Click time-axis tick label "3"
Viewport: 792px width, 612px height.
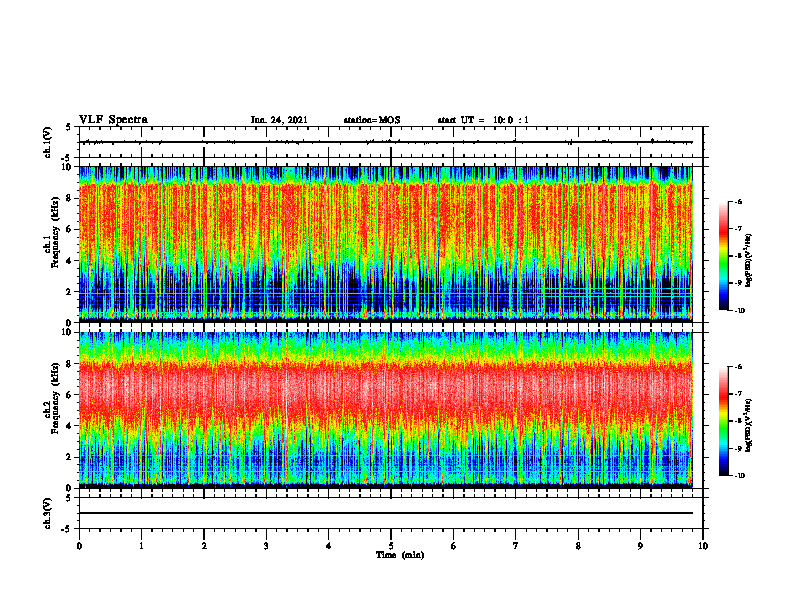pyautogui.click(x=266, y=546)
